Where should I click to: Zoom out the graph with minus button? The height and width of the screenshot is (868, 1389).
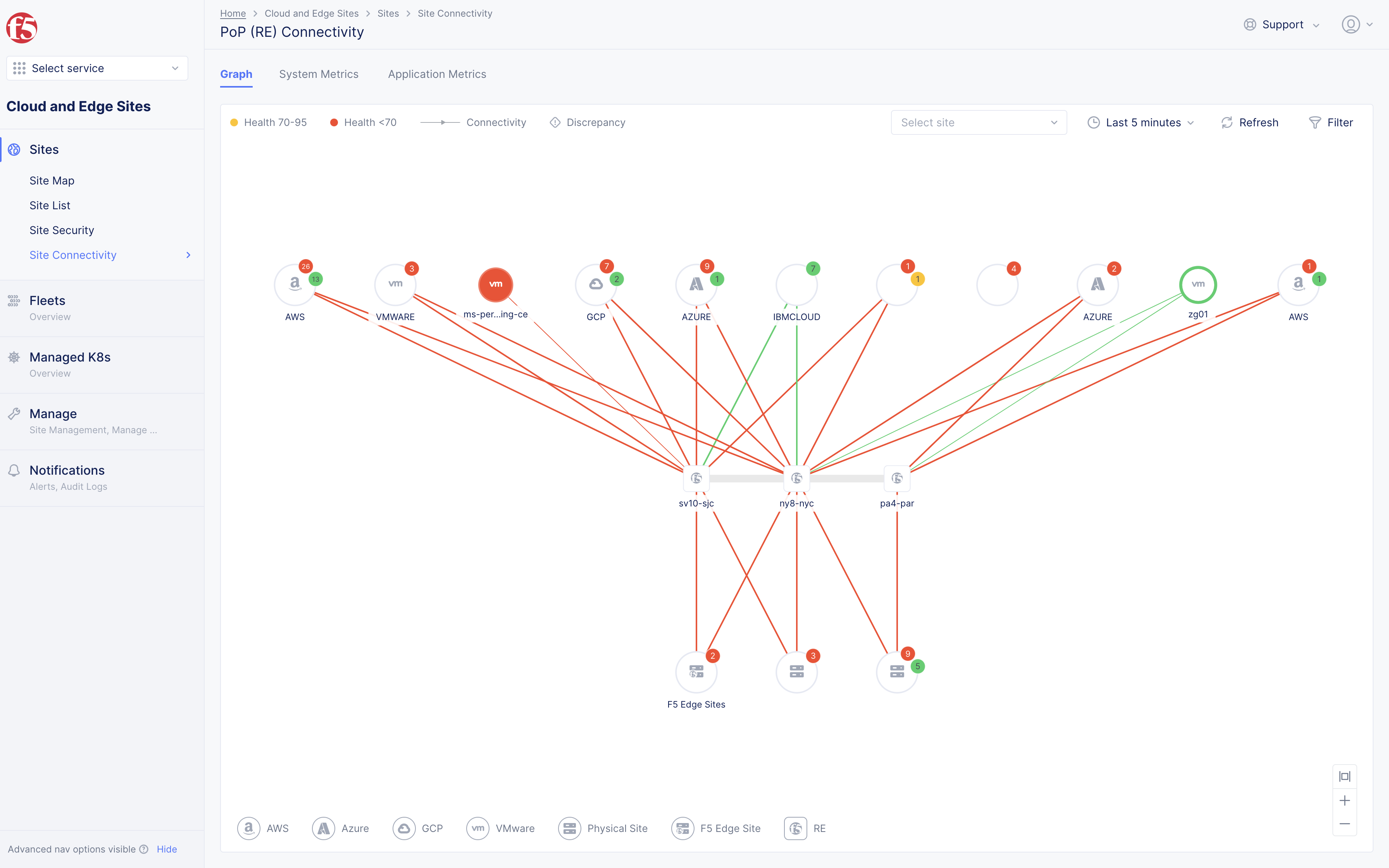click(1345, 824)
